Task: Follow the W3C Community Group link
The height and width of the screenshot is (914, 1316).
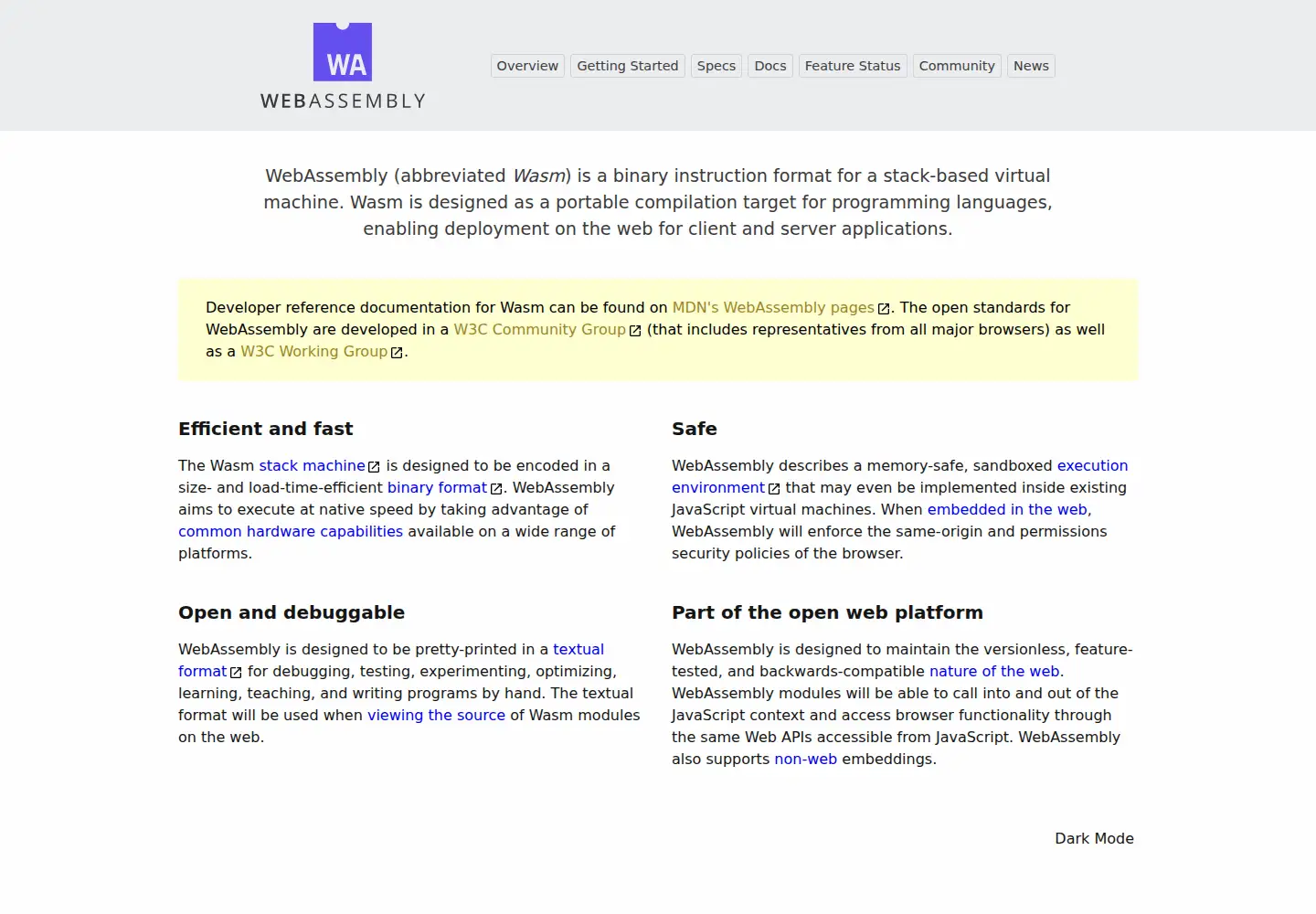Action: pyautogui.click(x=540, y=329)
